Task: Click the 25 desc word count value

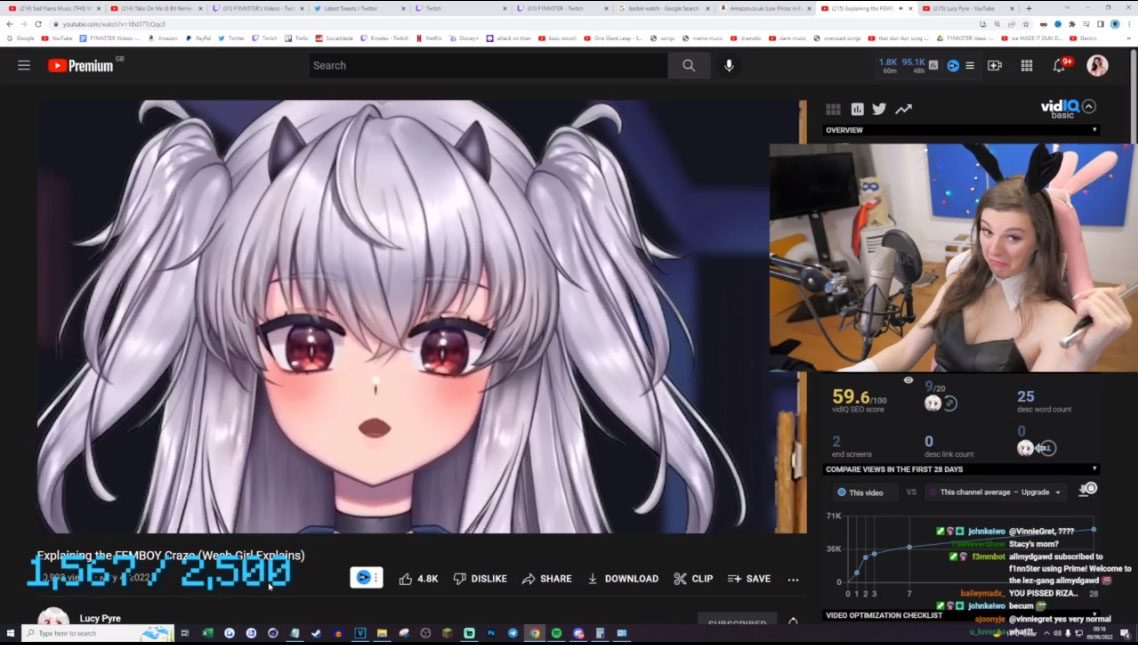Action: click(x=1026, y=396)
